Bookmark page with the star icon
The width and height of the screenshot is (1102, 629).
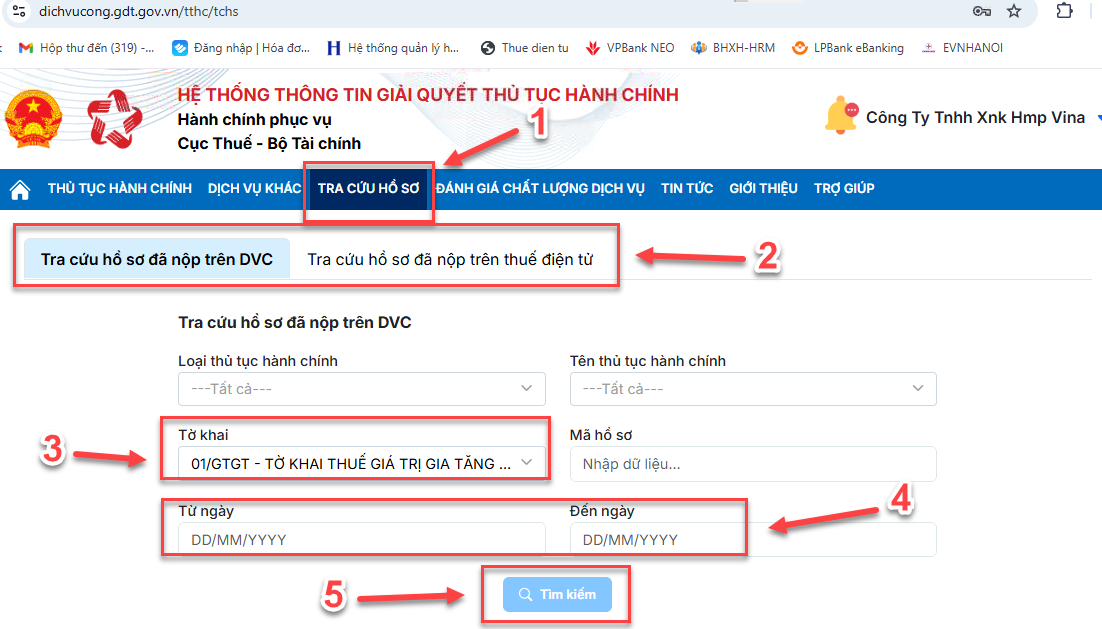pyautogui.click(x=1013, y=12)
